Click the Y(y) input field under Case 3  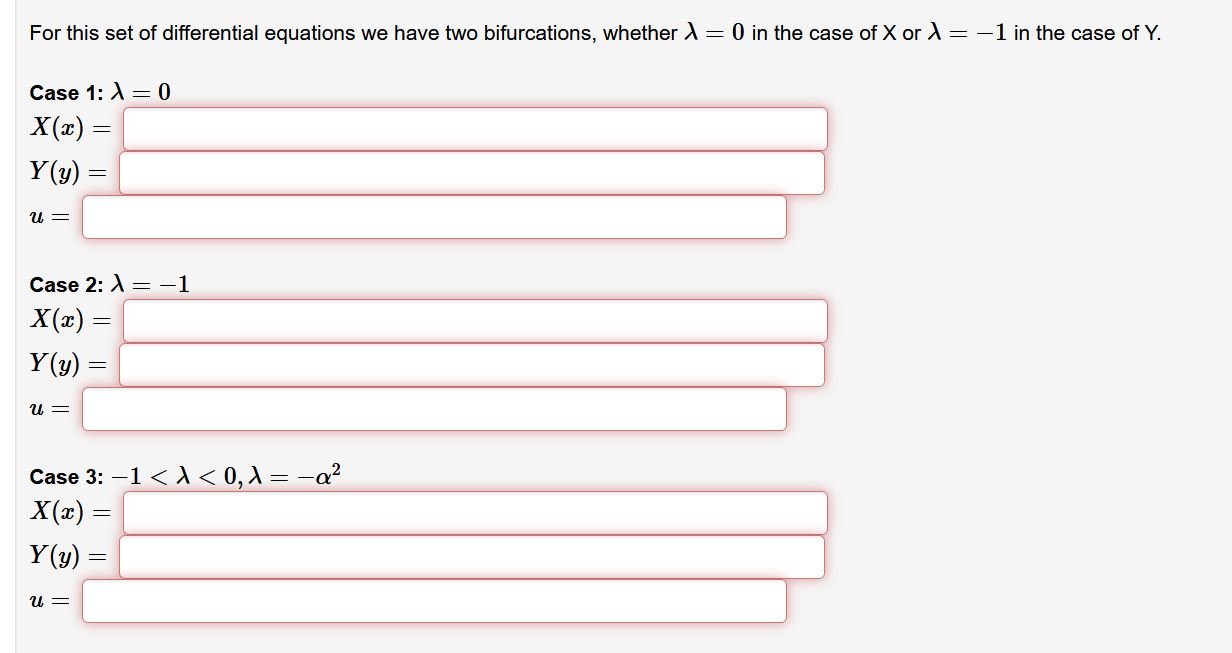(x=470, y=557)
